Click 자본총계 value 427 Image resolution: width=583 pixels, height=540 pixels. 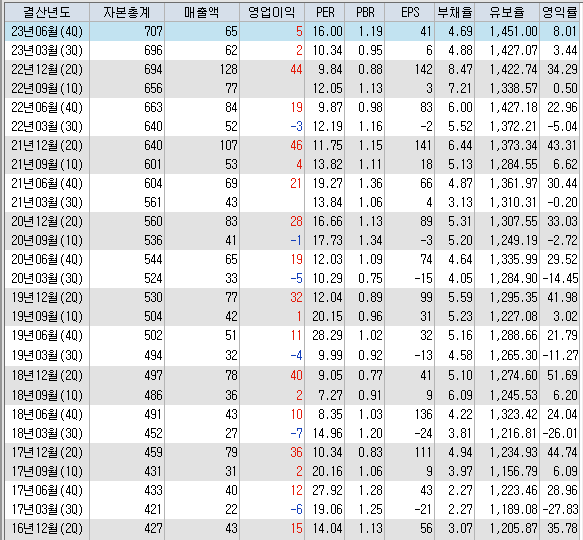[153, 528]
